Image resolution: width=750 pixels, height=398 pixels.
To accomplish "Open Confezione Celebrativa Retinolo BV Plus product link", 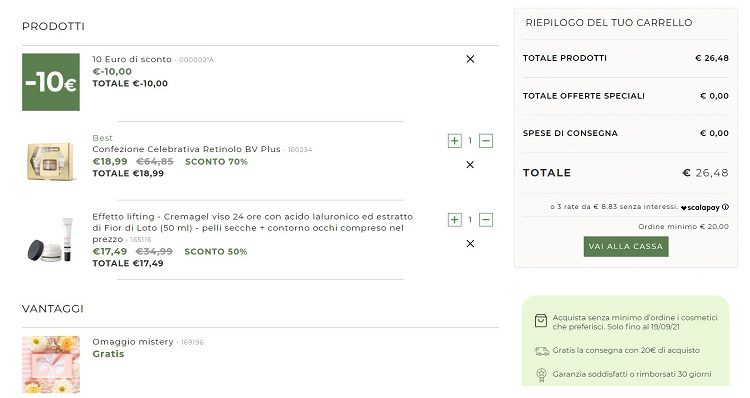I will click(186, 149).
